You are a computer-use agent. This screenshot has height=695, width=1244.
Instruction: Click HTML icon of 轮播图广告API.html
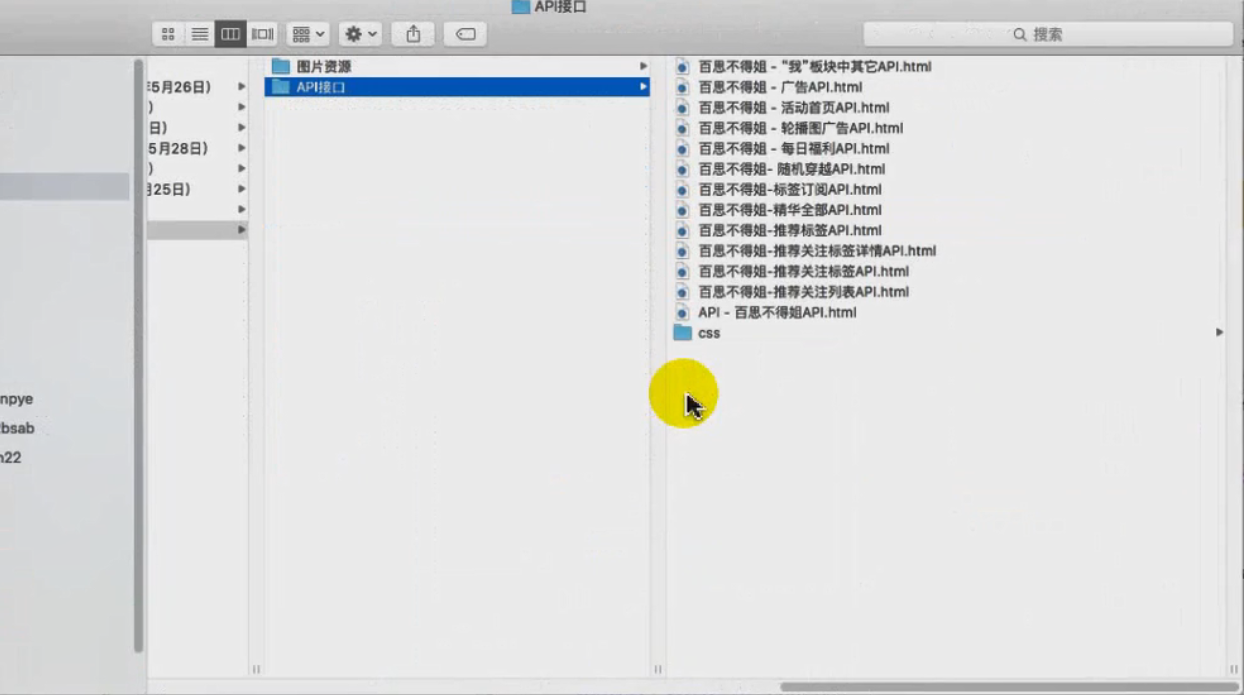(x=682, y=128)
